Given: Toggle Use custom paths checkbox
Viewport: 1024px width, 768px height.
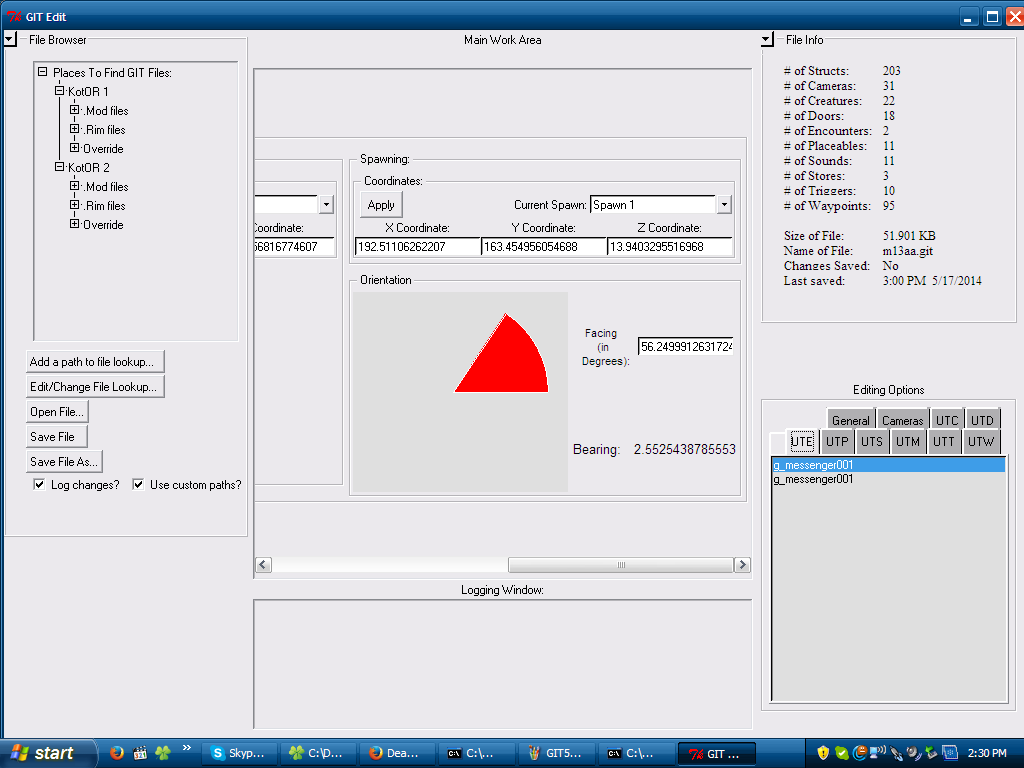Looking at the screenshot, I should tap(138, 485).
